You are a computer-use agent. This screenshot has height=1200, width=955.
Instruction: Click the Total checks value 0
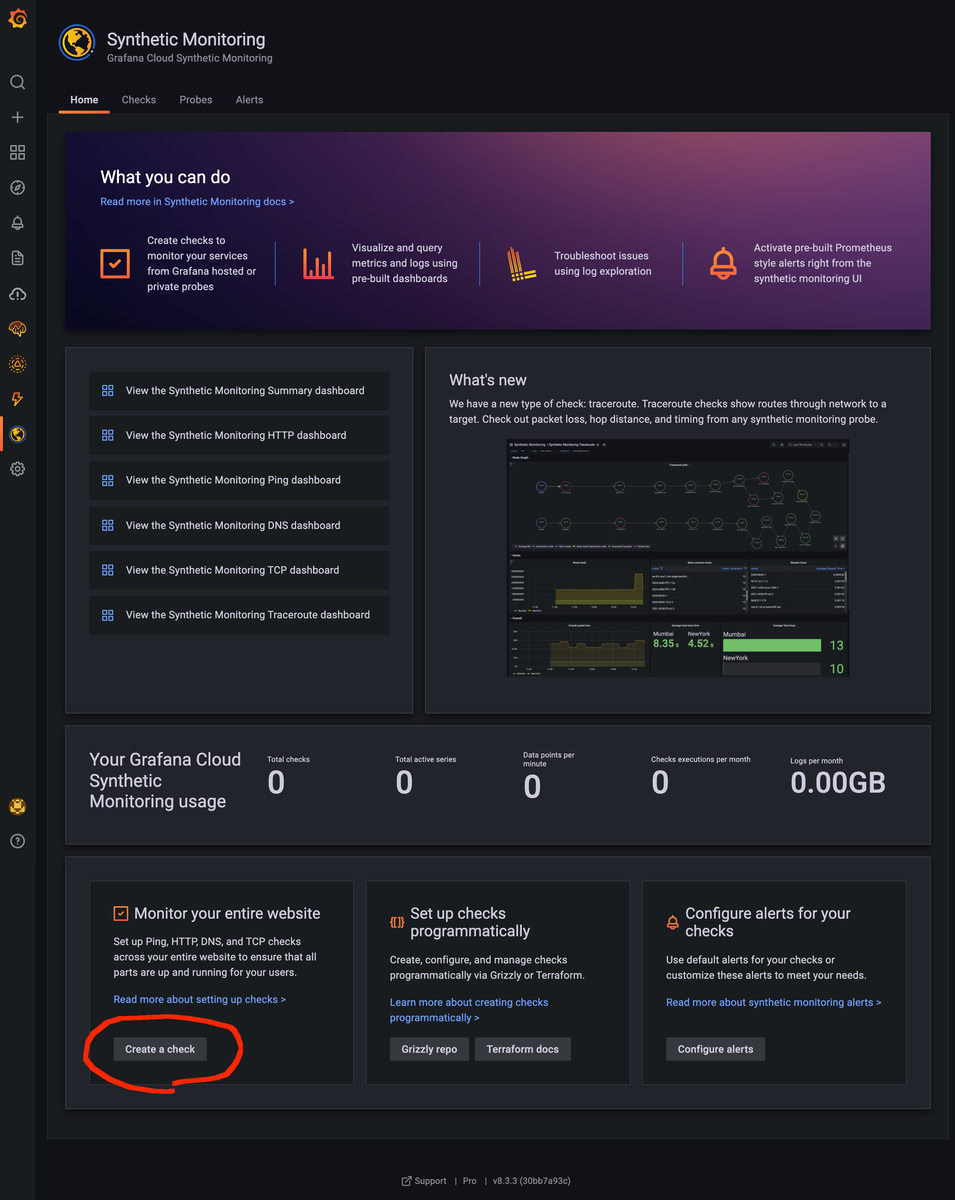[276, 782]
